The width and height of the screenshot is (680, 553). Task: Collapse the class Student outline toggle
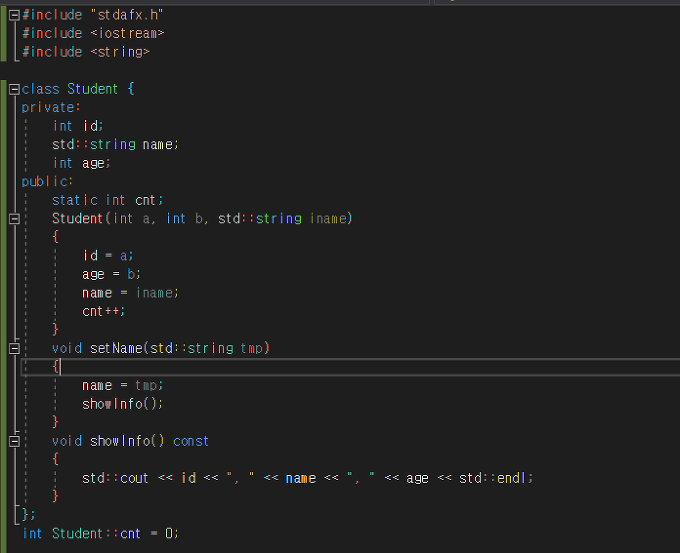click(x=14, y=89)
